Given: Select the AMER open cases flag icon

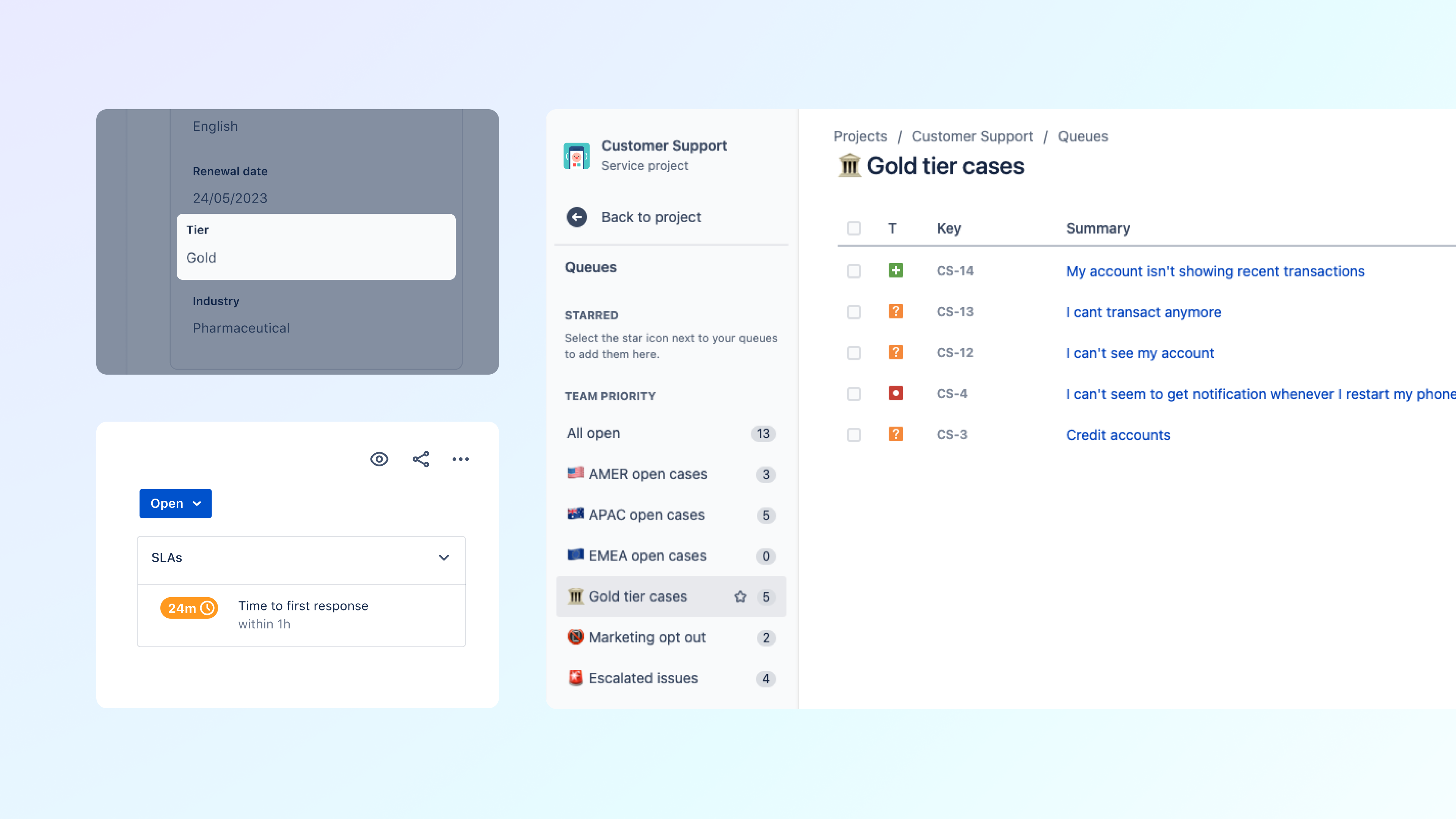Looking at the screenshot, I should [x=575, y=474].
